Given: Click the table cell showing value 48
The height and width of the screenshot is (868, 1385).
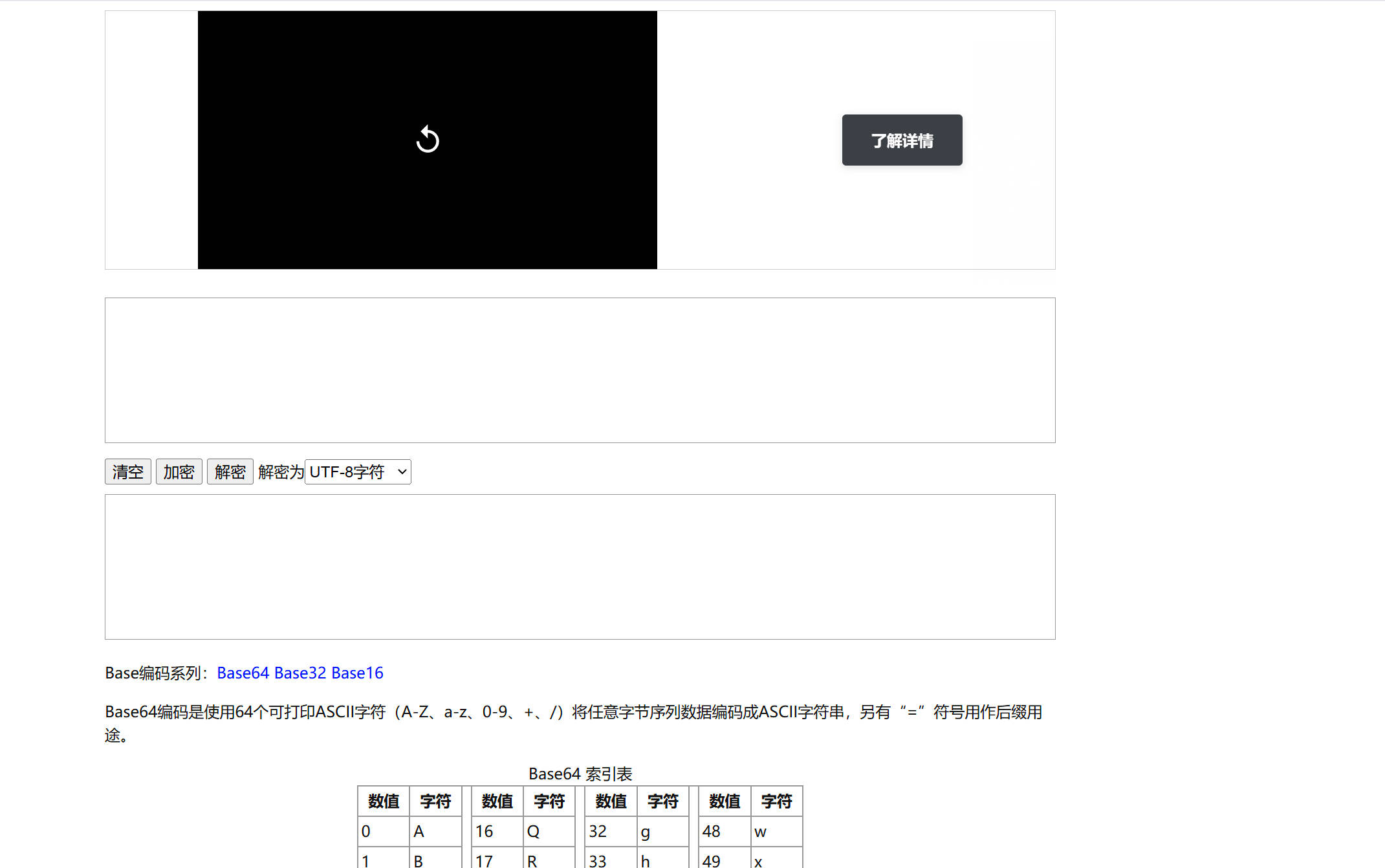Looking at the screenshot, I should pyautogui.click(x=724, y=831).
